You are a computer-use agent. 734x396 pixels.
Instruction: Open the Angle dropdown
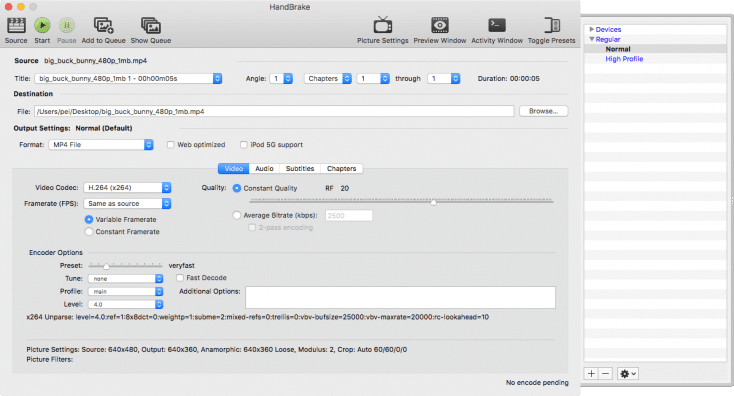tap(281, 79)
